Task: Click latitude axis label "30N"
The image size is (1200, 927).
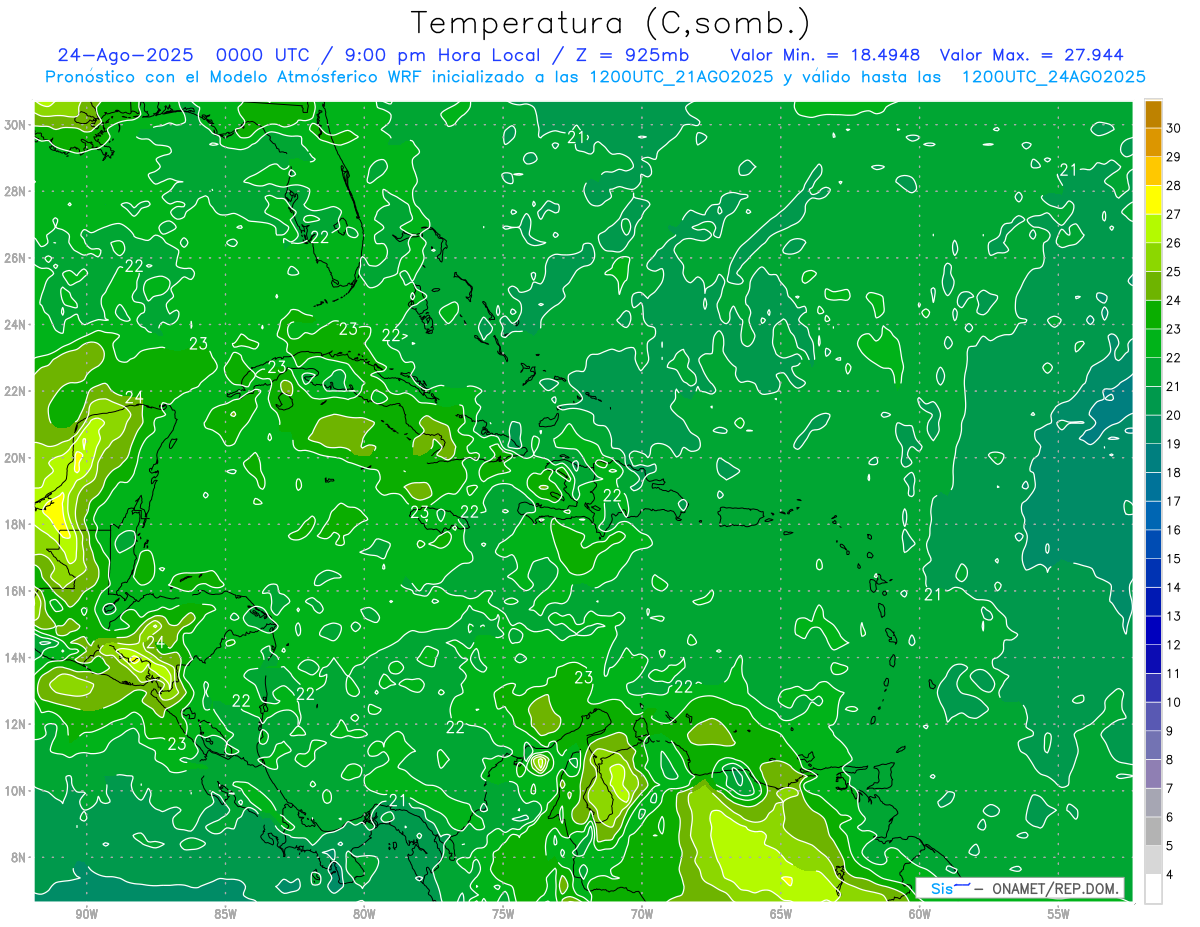Action: click(x=15, y=125)
